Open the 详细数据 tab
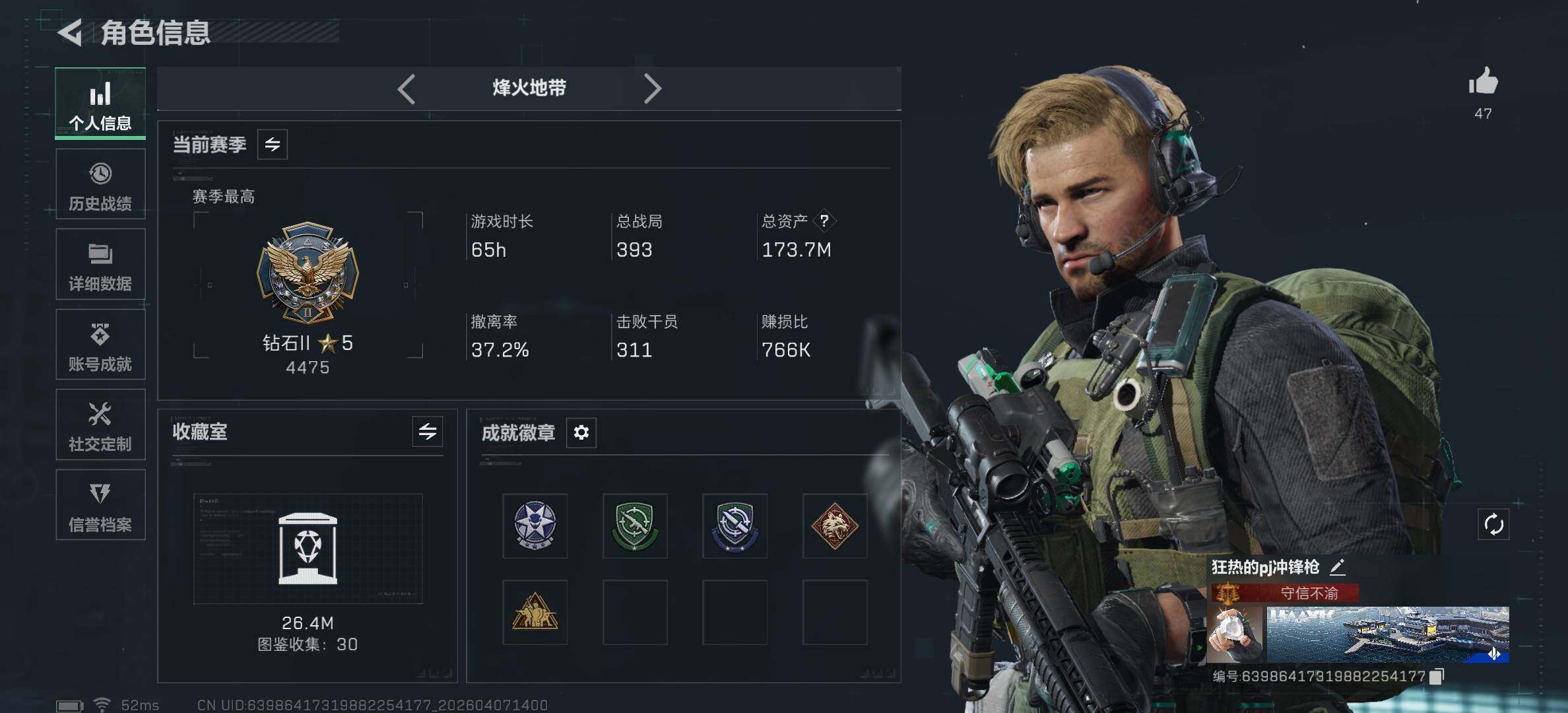The height and width of the screenshot is (713, 1568). point(100,264)
